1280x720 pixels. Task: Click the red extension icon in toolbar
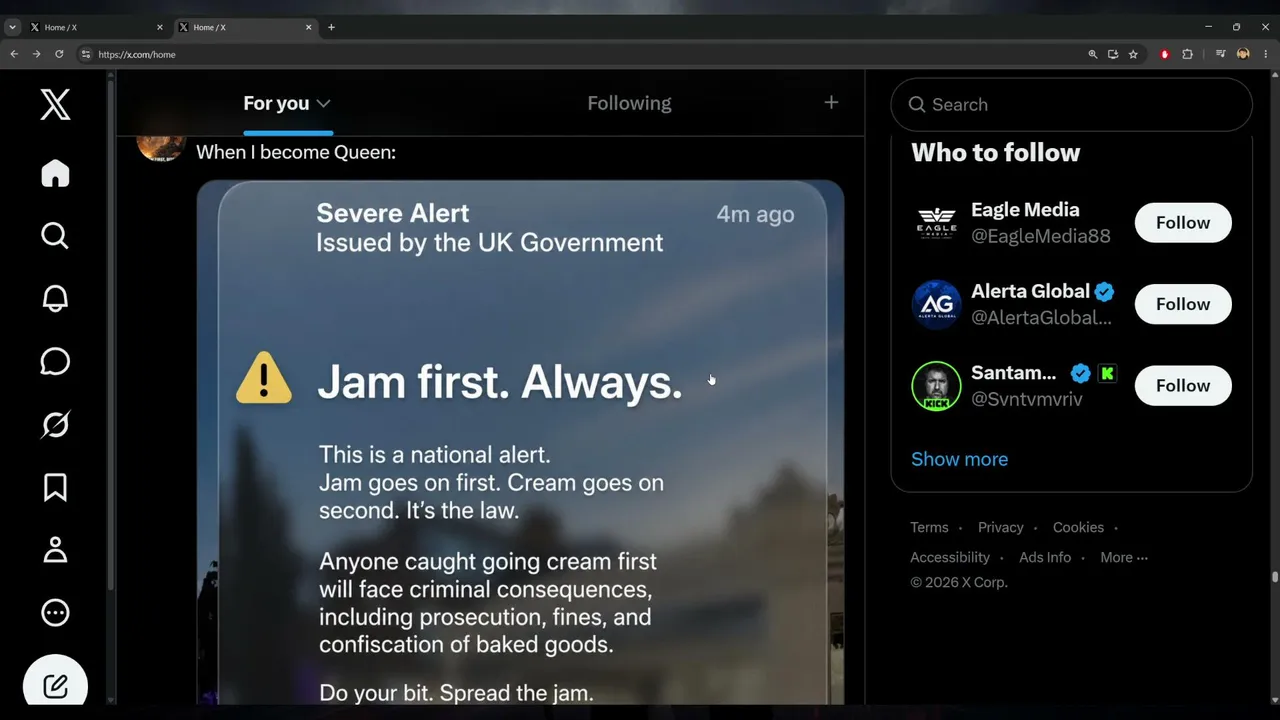tap(1165, 54)
